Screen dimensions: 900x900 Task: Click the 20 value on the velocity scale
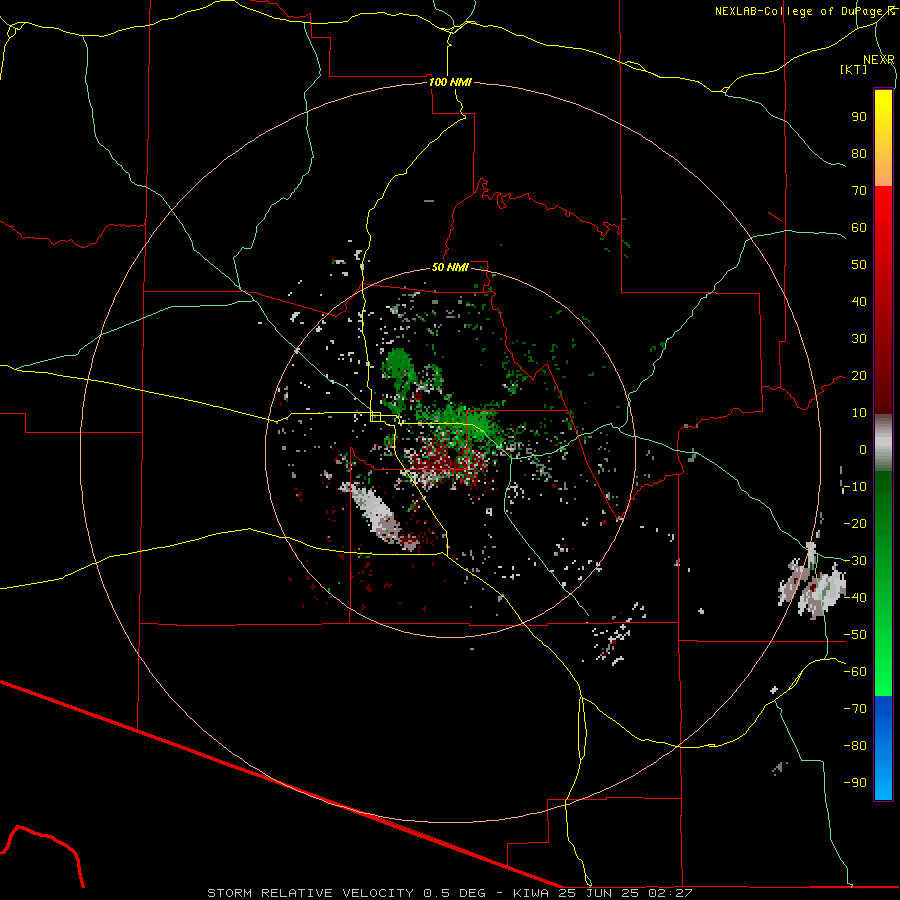pos(859,376)
